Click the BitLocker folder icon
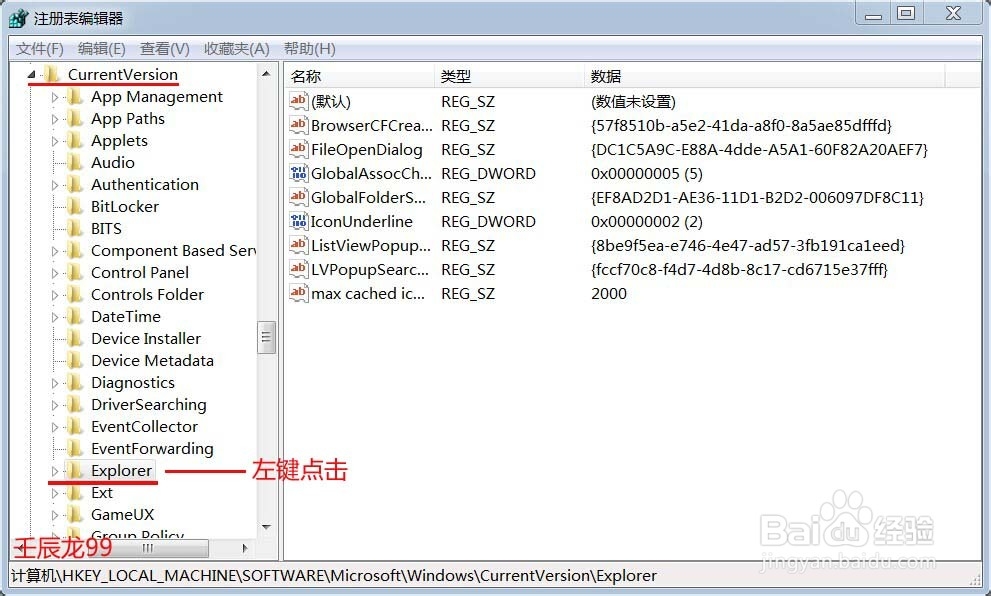The width and height of the screenshot is (991, 596). click(x=75, y=207)
